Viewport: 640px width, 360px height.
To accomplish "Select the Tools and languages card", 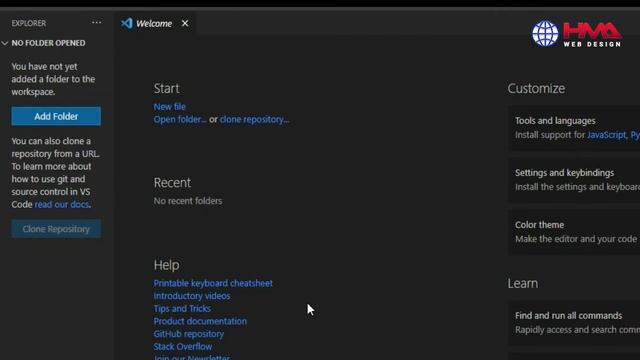I will click(574, 128).
